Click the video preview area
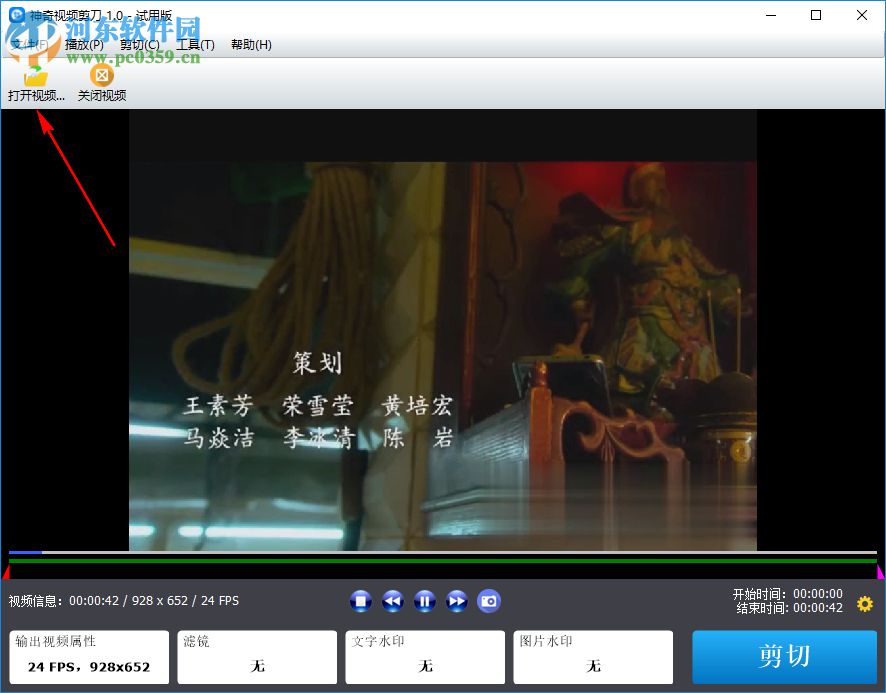Viewport: 886px width, 693px height. point(443,330)
